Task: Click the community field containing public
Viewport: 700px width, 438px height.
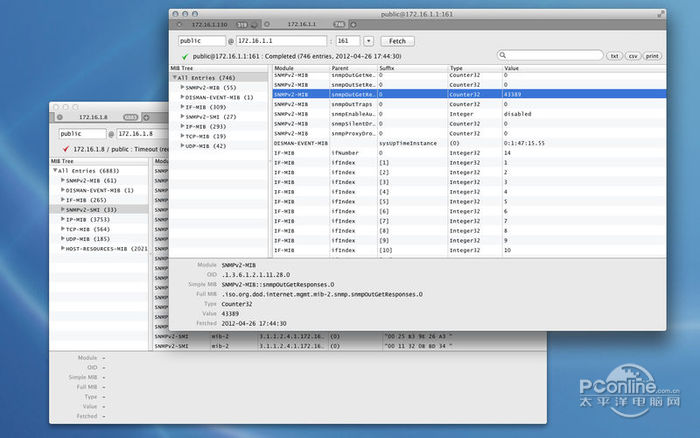Action: coord(202,40)
